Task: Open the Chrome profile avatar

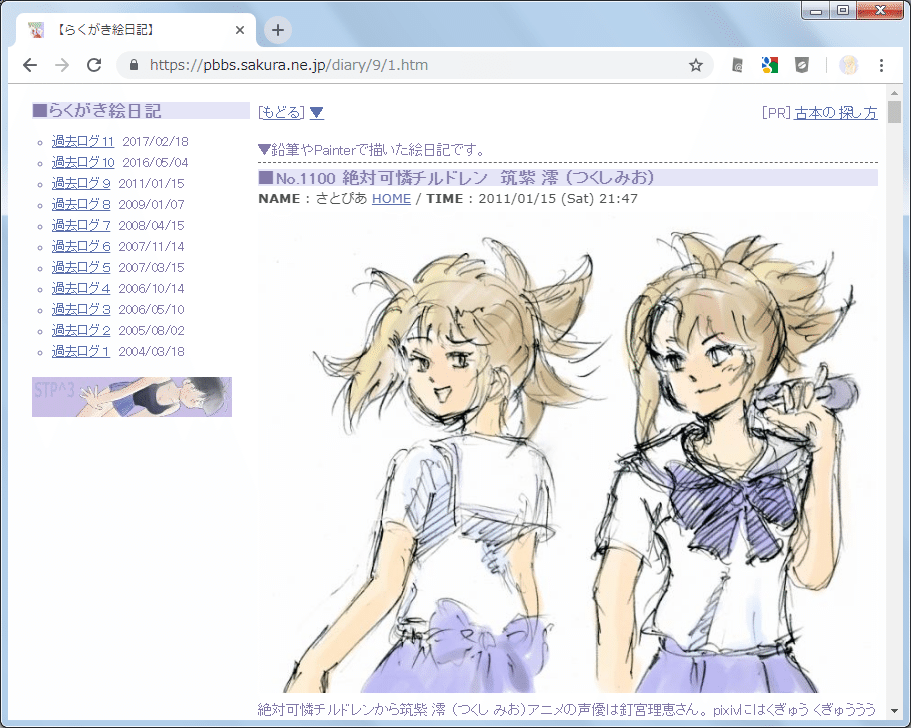Action: pos(848,65)
